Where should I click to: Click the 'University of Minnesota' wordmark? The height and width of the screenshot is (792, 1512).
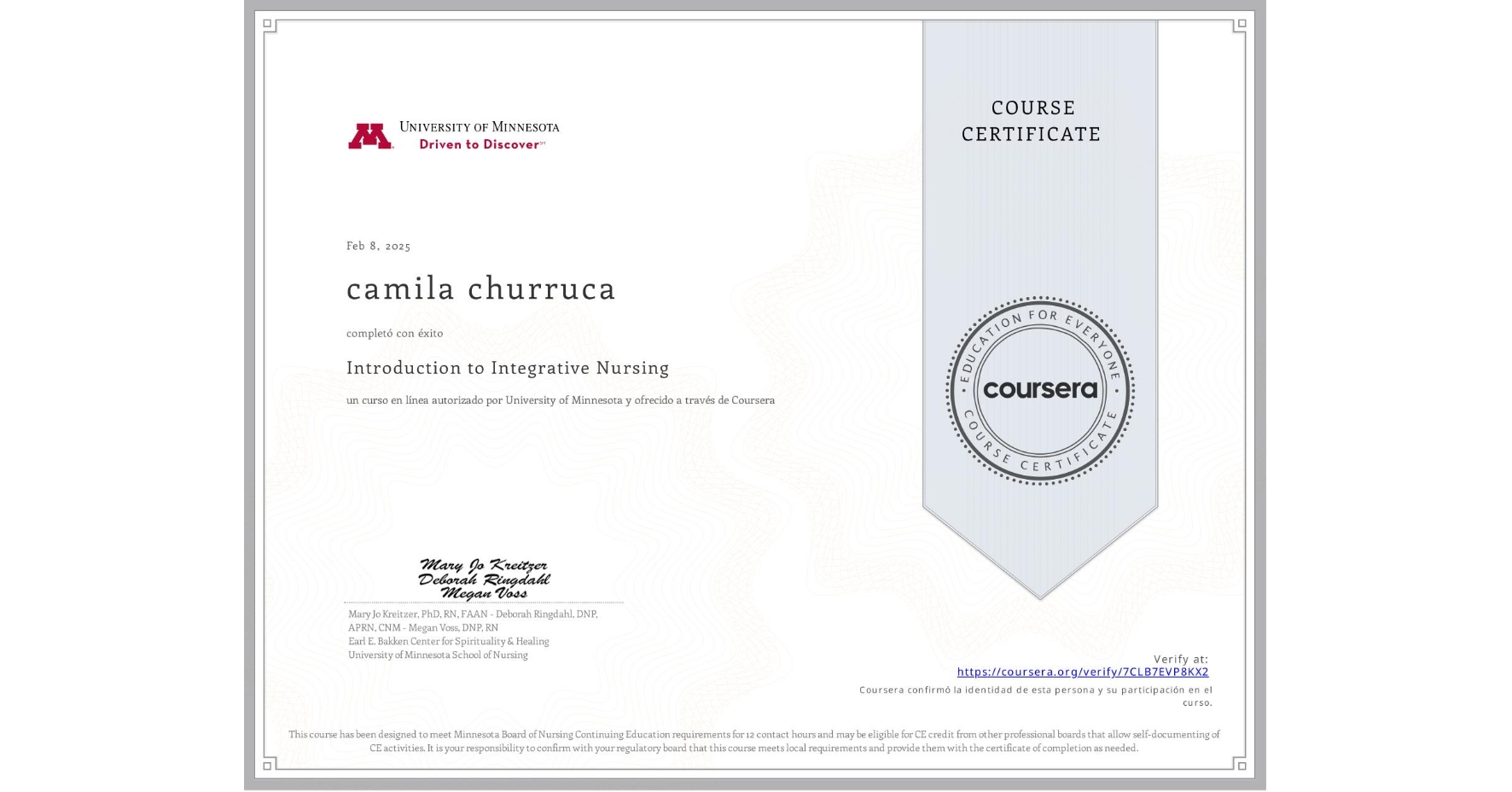click(x=480, y=127)
